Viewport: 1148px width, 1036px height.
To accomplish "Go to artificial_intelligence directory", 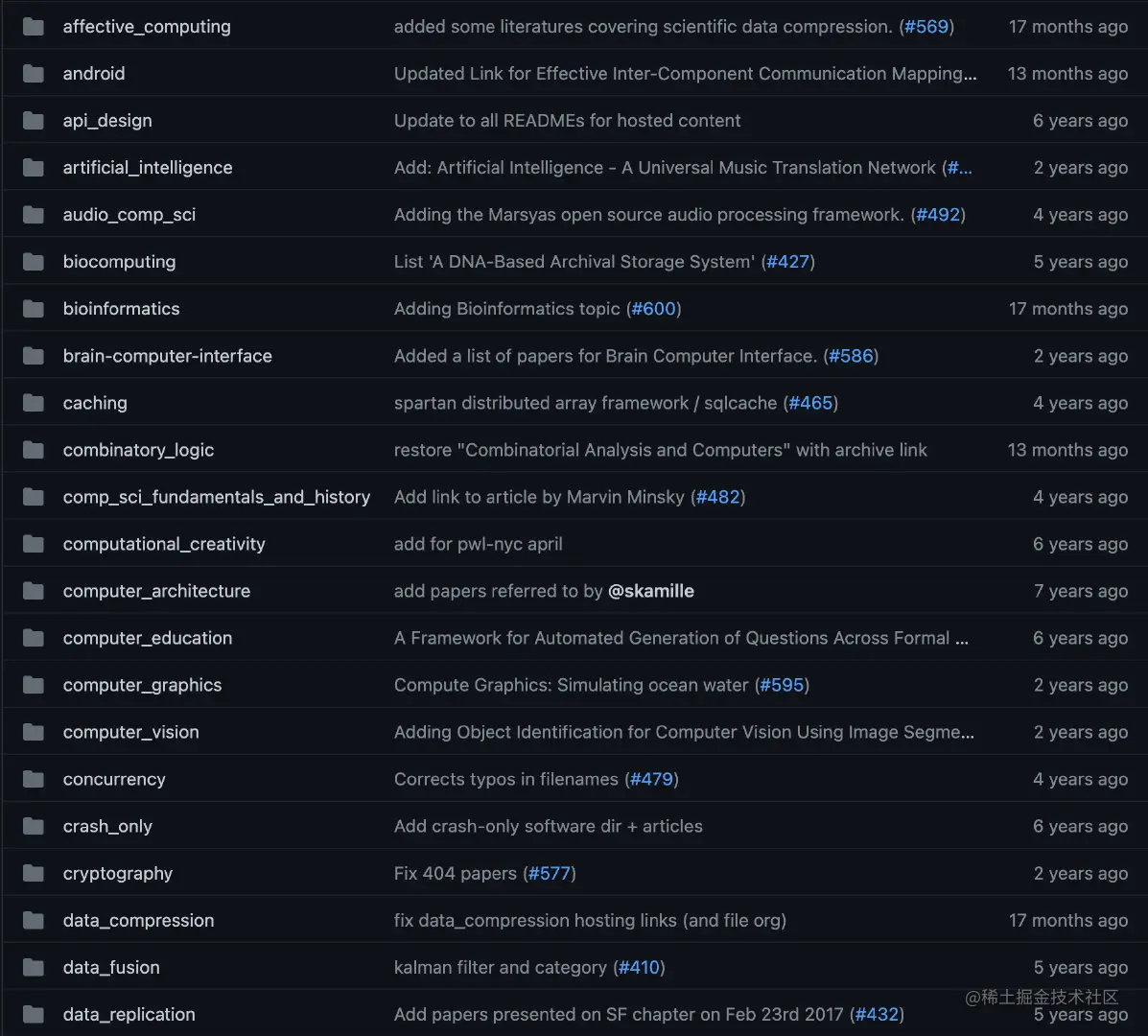I will coord(148,168).
